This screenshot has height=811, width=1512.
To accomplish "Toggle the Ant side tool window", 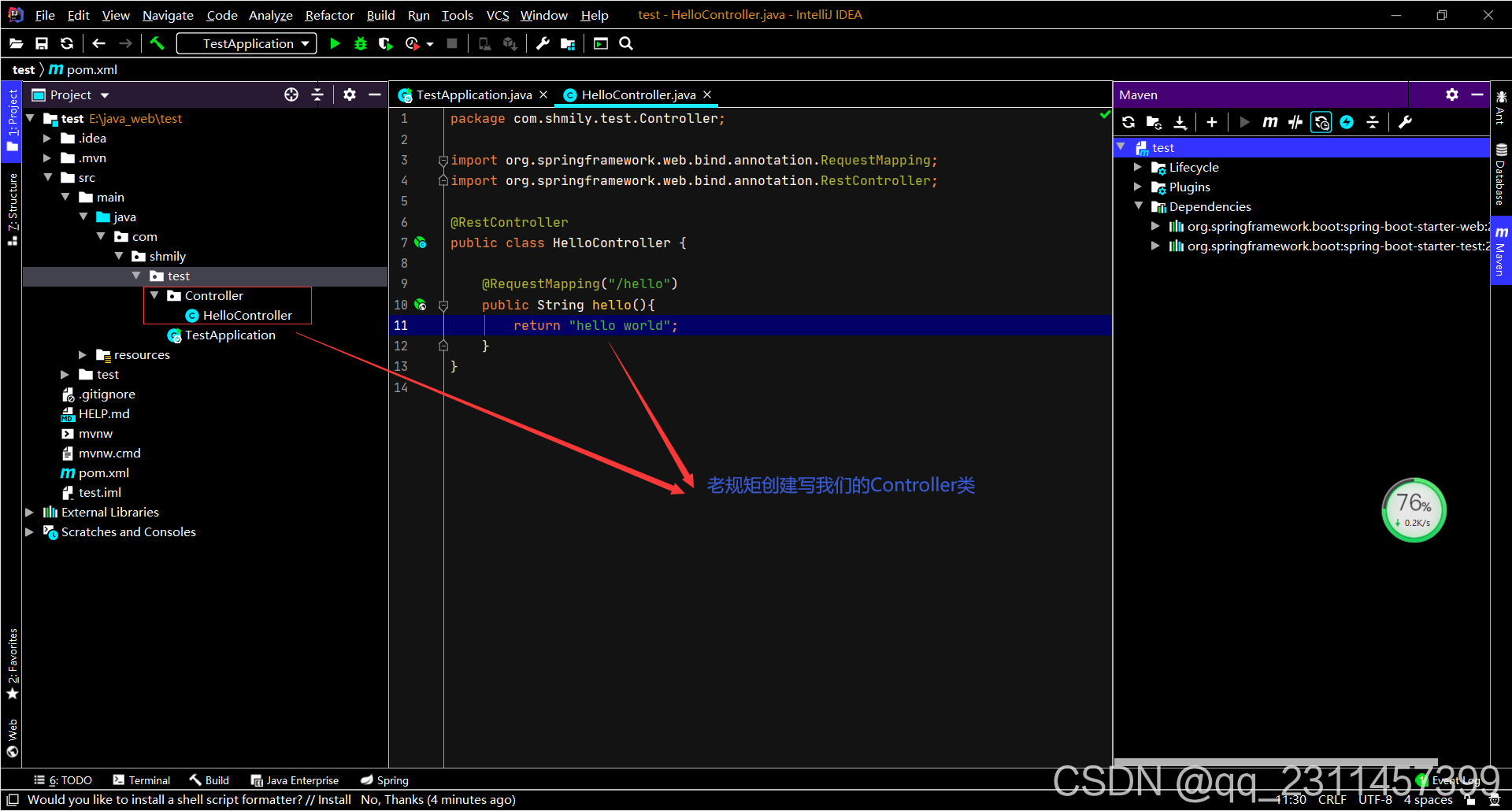I will (1501, 108).
